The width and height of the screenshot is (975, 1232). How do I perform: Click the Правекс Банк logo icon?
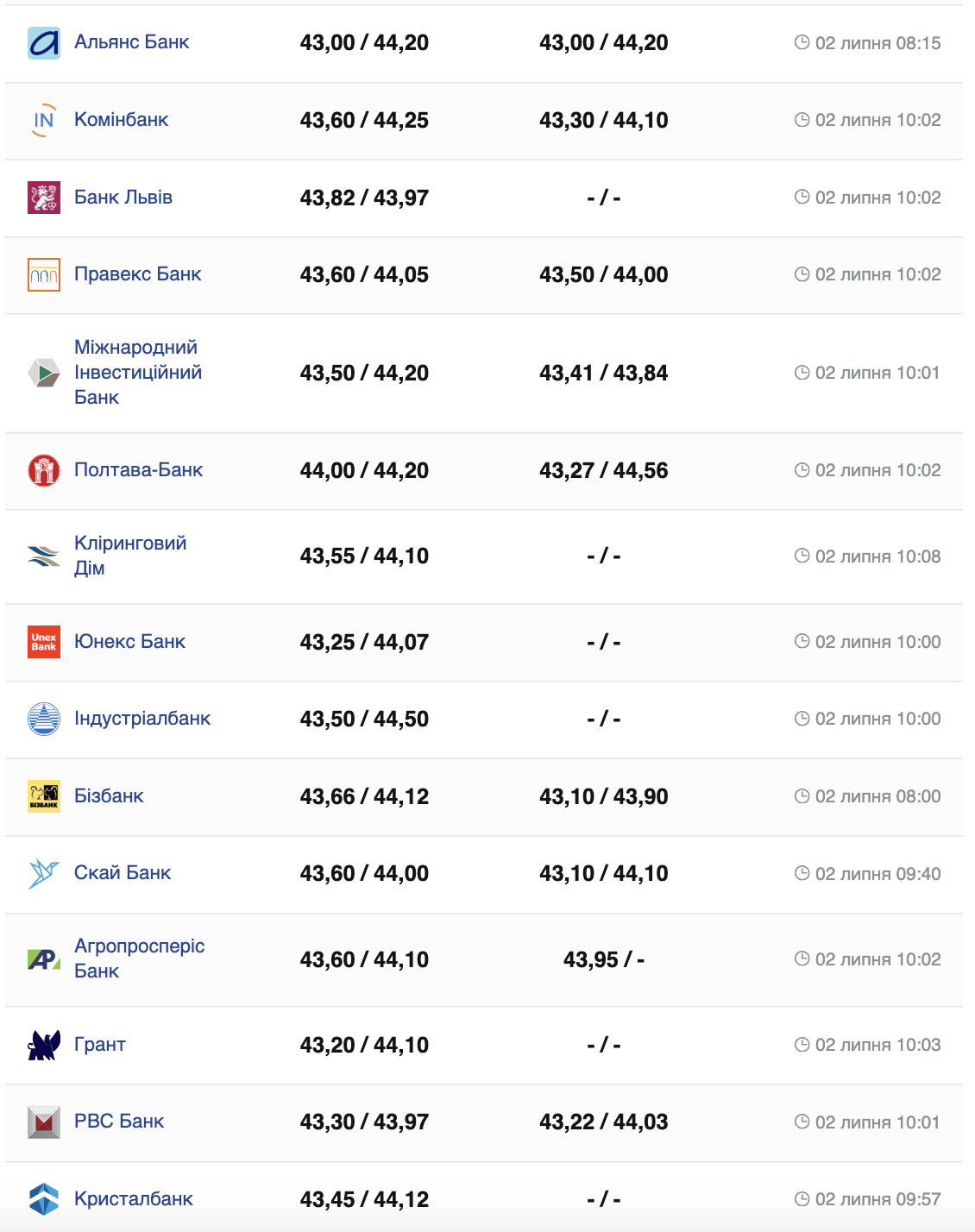(x=44, y=275)
